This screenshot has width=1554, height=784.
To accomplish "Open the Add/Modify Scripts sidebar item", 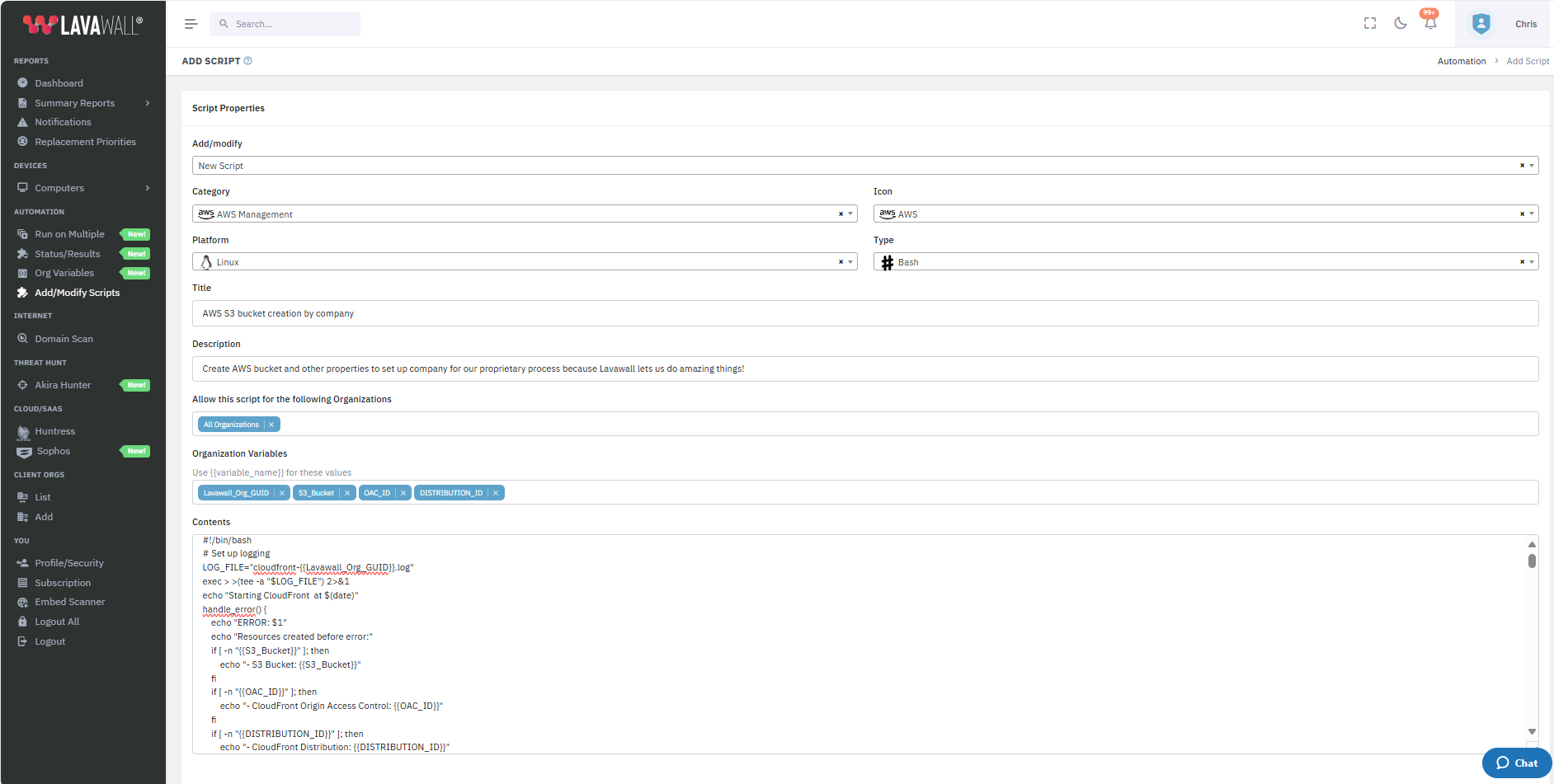I will (x=77, y=293).
